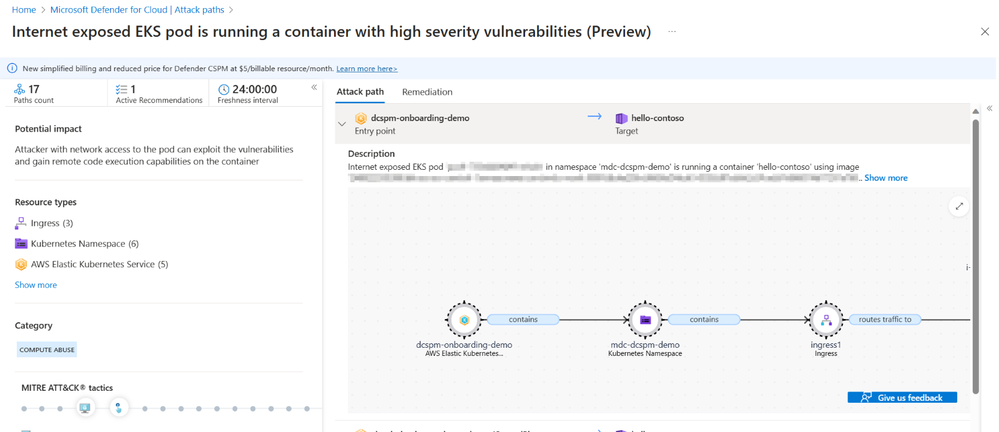Click the Ingress (3) text
The image size is (999, 432).
tap(52, 223)
